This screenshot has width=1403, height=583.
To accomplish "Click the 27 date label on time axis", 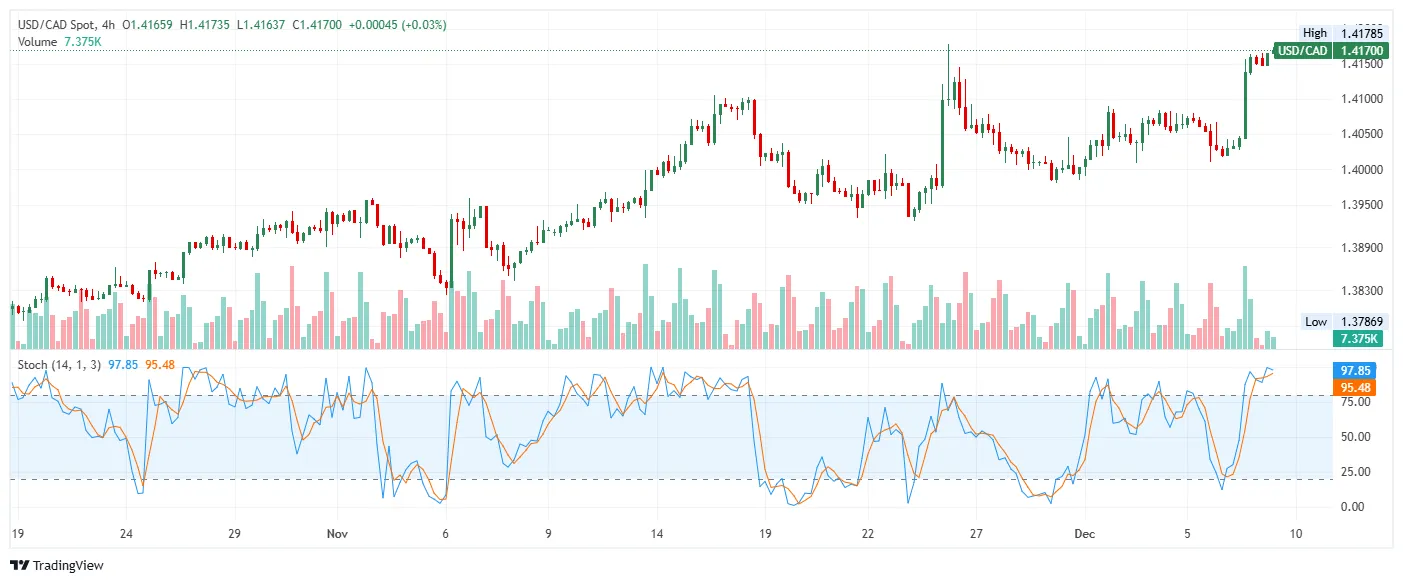I will (x=976, y=534).
